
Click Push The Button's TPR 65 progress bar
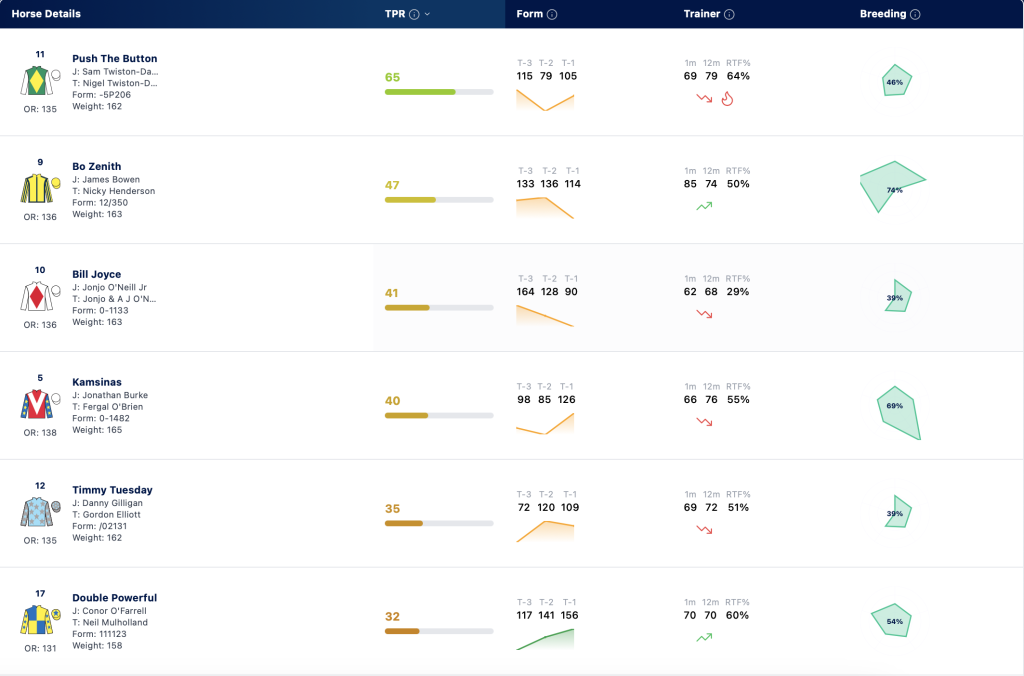439,92
